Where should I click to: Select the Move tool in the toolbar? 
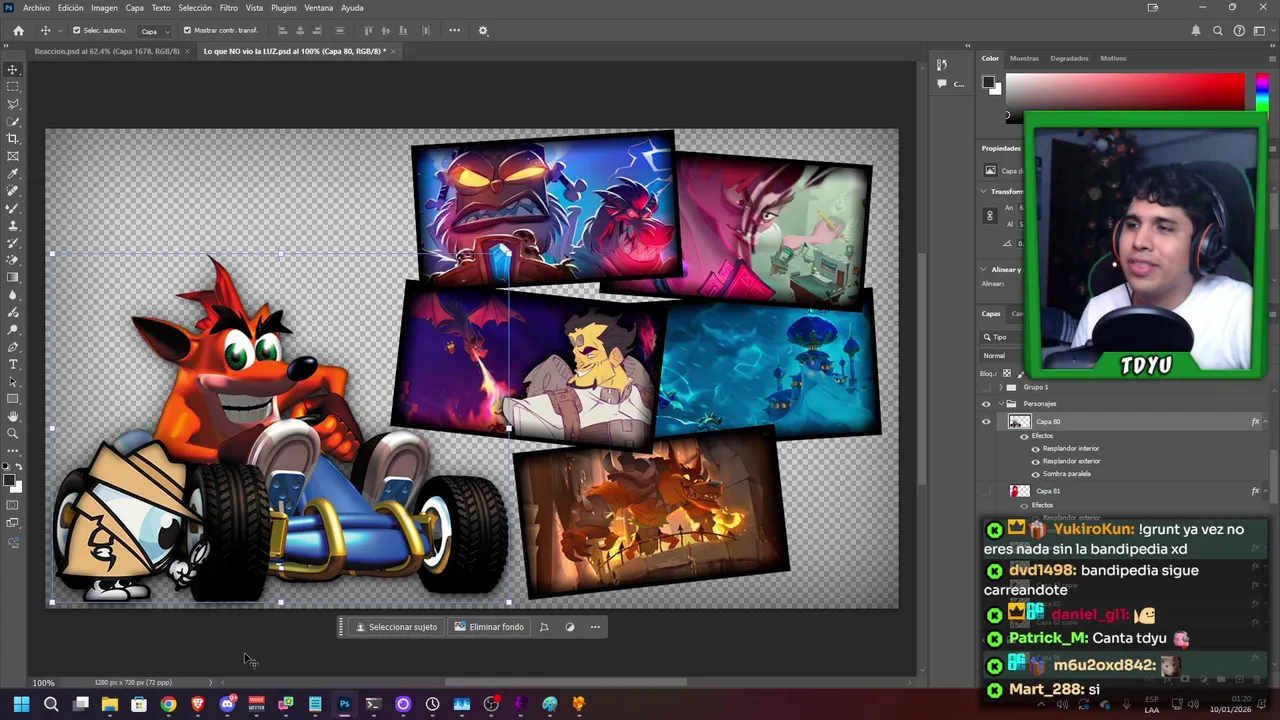click(13, 69)
